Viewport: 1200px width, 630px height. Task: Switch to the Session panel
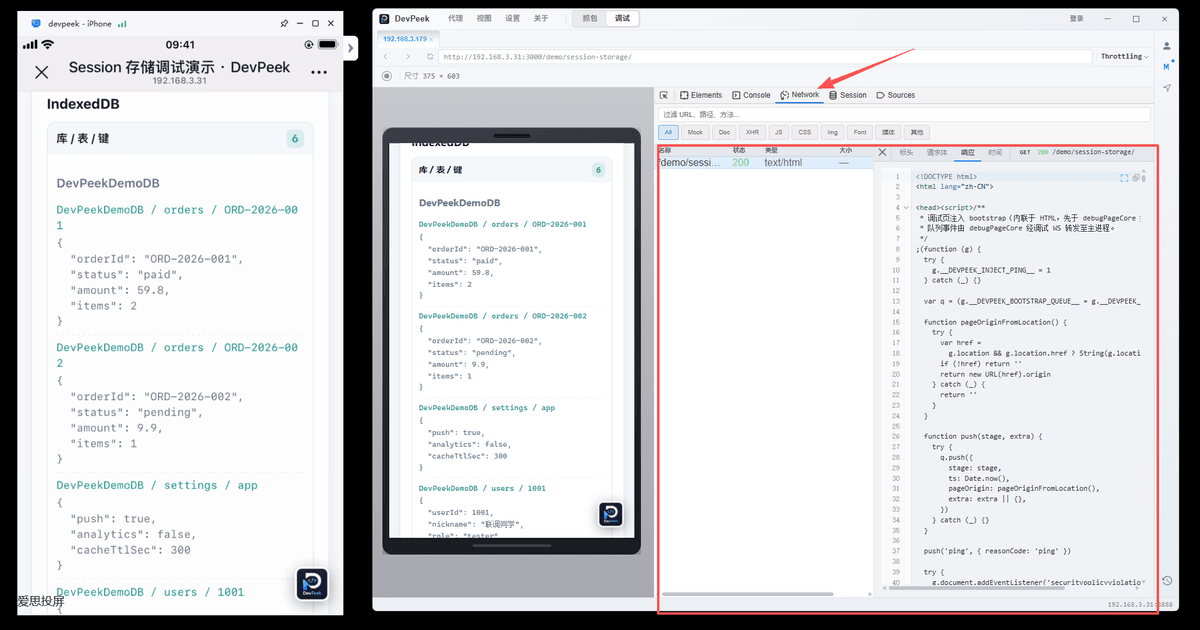pyautogui.click(x=848, y=95)
